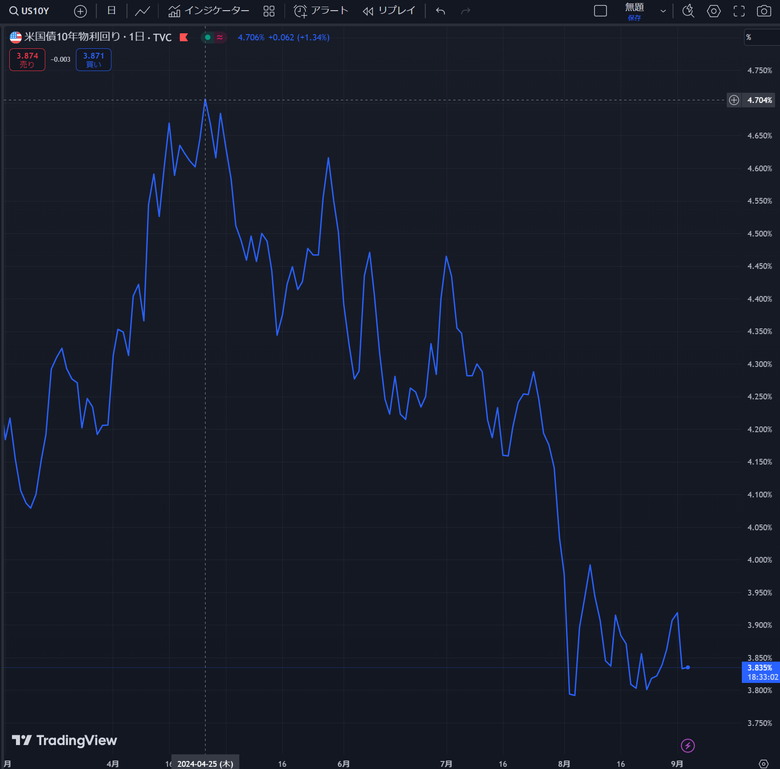Toggle fullscreen mode
Screen dimensions: 780x769
[x=739, y=11]
